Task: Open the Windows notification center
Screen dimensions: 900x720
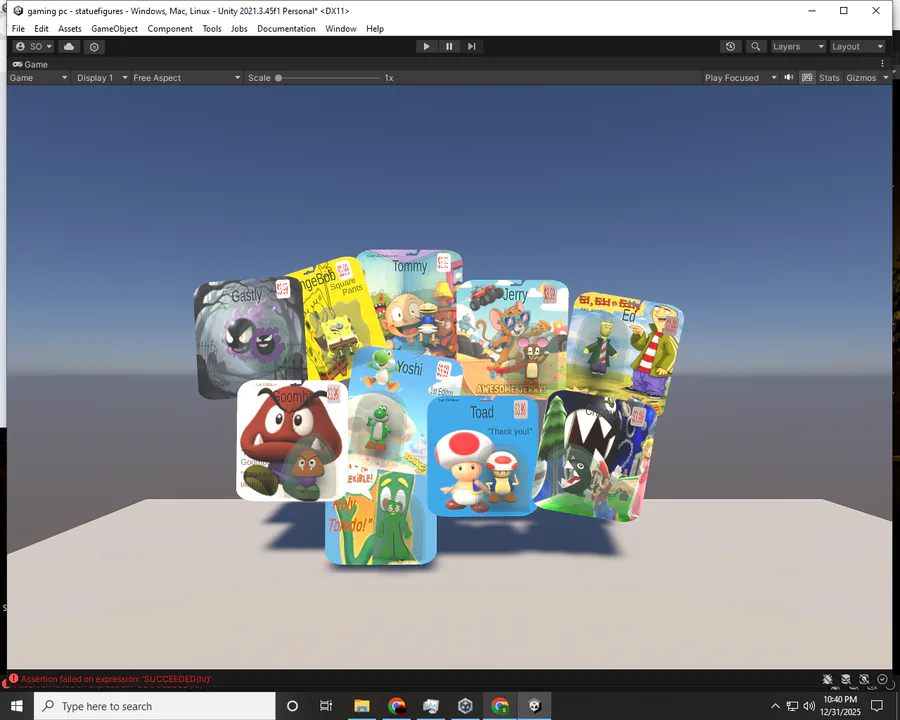Action: pos(876,706)
